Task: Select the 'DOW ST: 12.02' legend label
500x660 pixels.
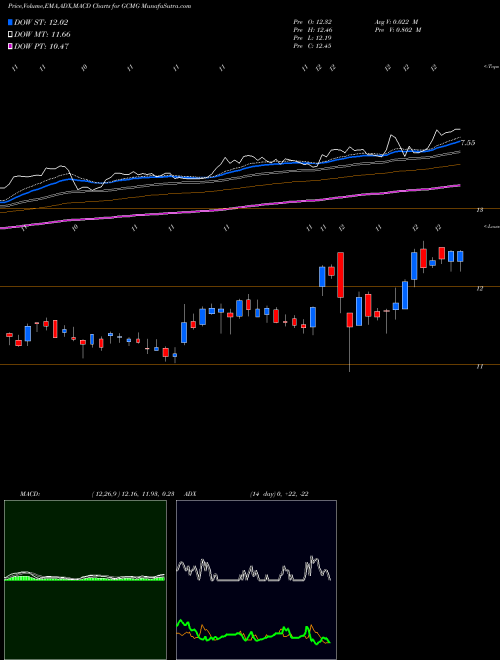Action: tap(41, 22)
